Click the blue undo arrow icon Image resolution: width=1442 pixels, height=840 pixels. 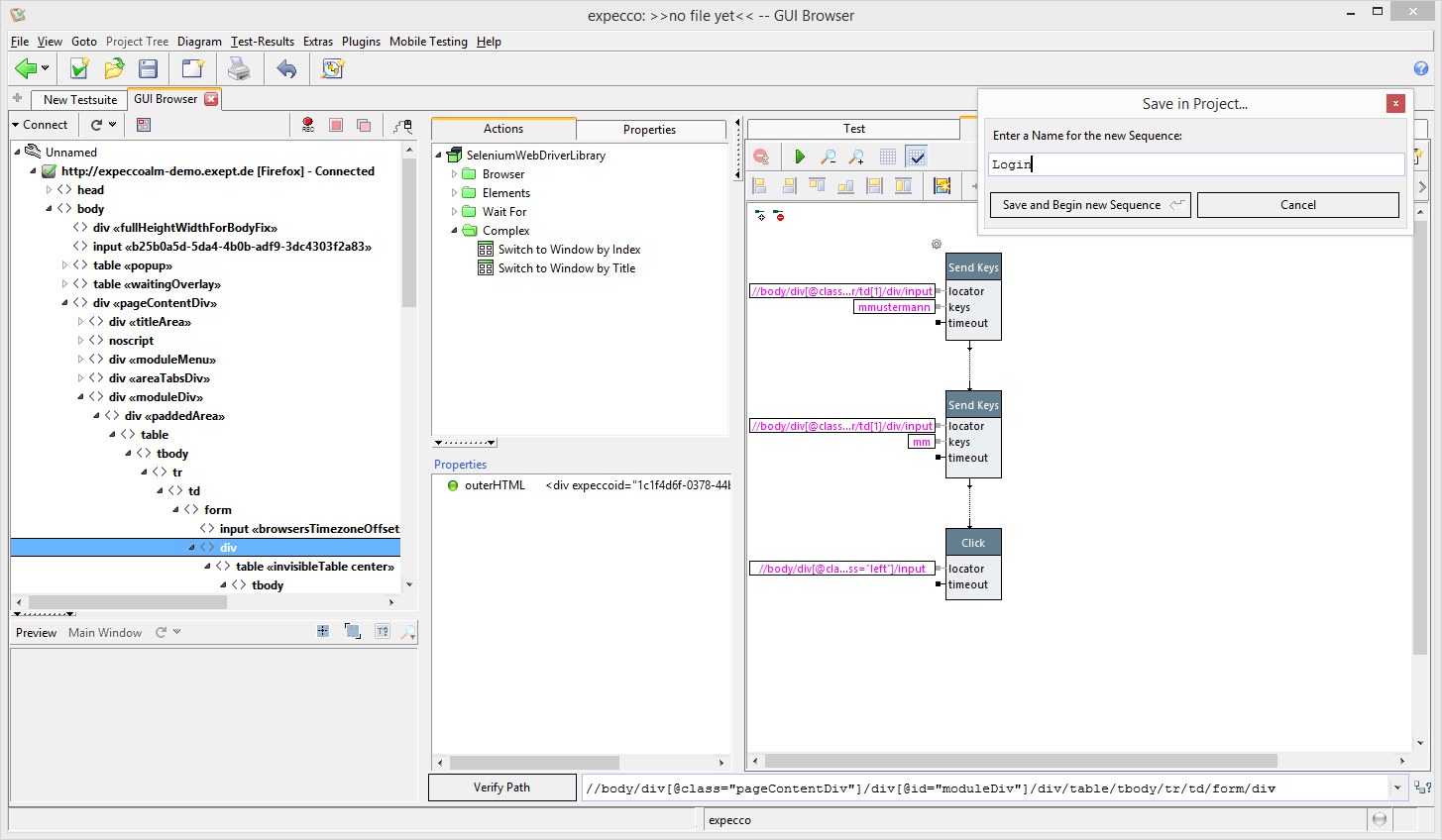point(286,68)
